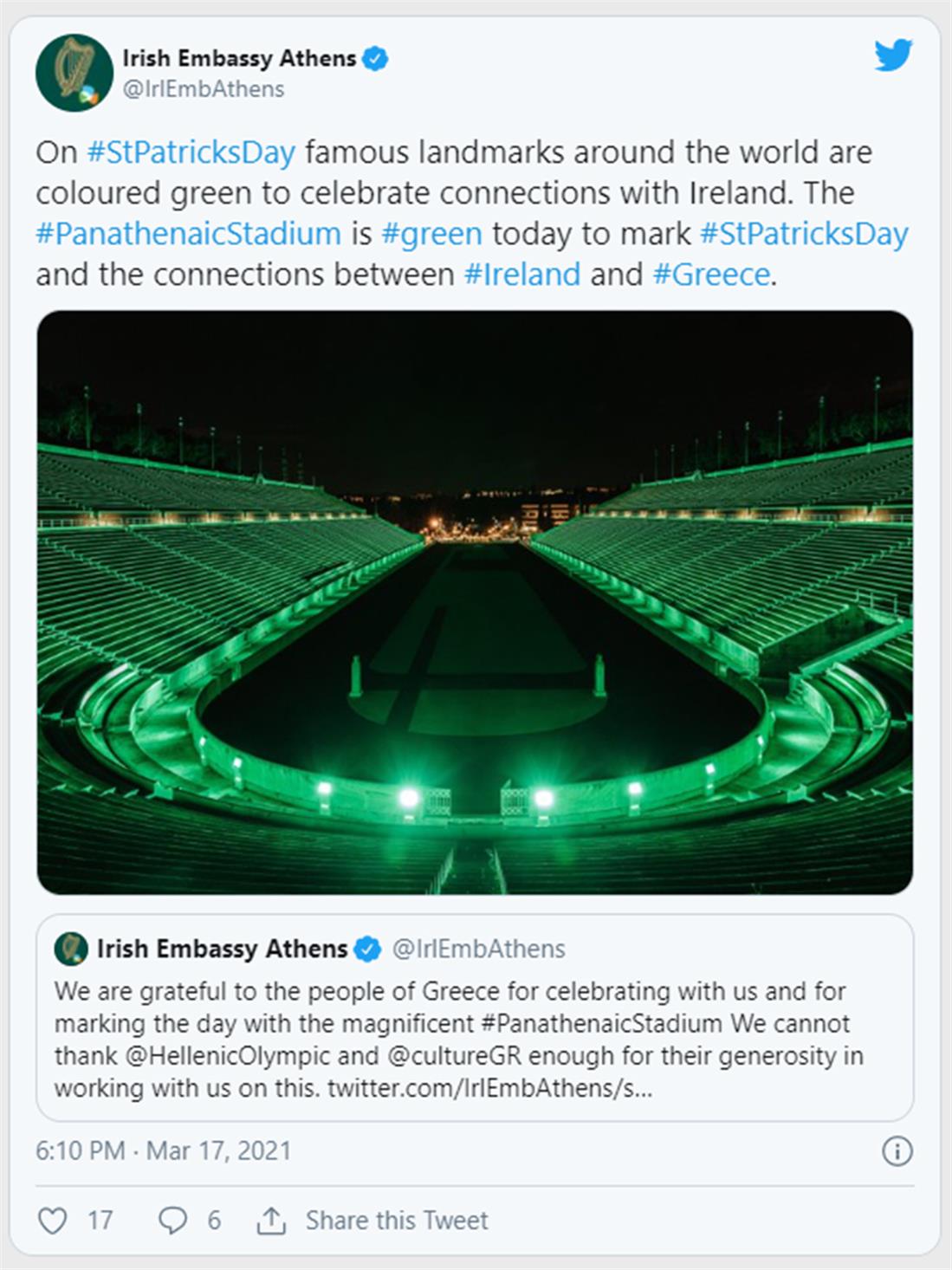This screenshot has height=1270, width=952.
Task: Click verified badge beside Irish Embassy Athens
Action: [375, 59]
